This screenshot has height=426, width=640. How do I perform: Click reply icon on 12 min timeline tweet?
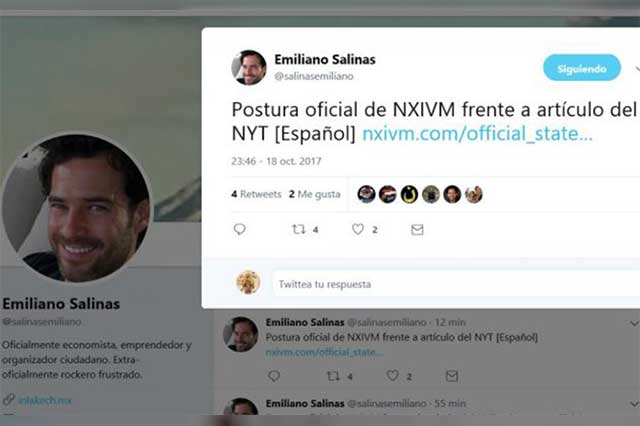274,376
